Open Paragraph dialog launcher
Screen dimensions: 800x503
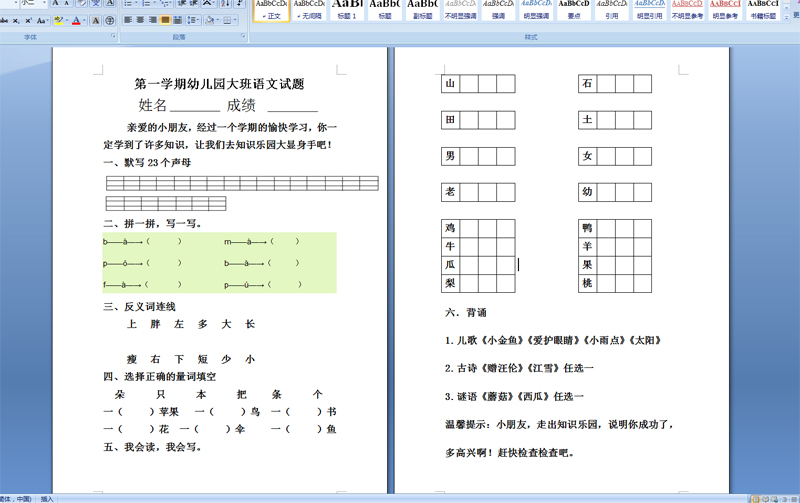tap(243, 36)
